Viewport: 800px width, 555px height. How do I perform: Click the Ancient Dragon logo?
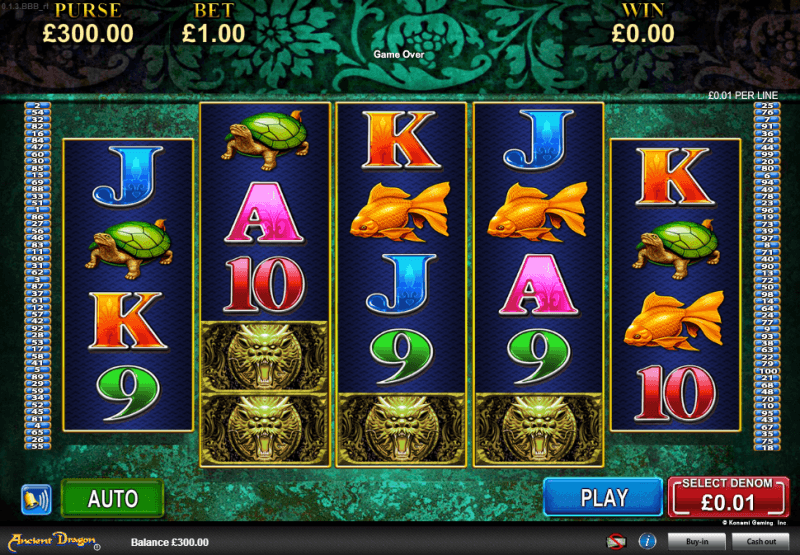[x=54, y=541]
